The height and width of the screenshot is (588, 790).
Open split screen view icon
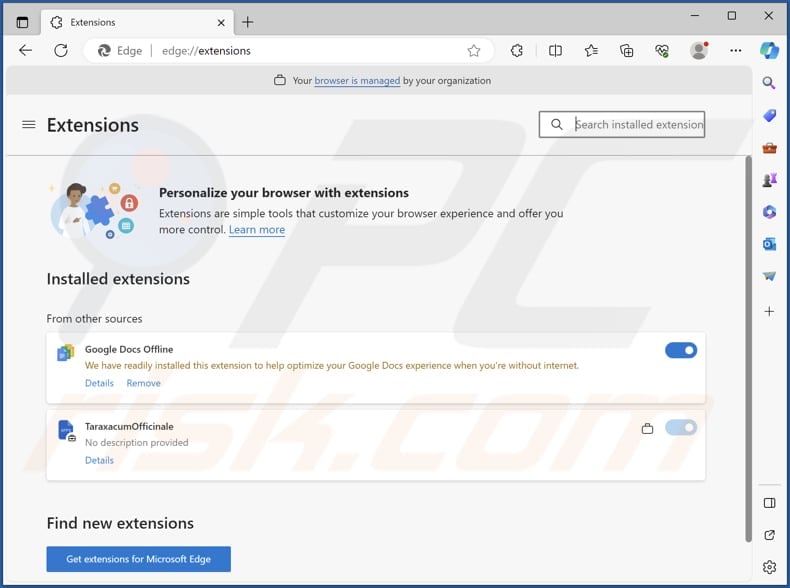click(555, 50)
